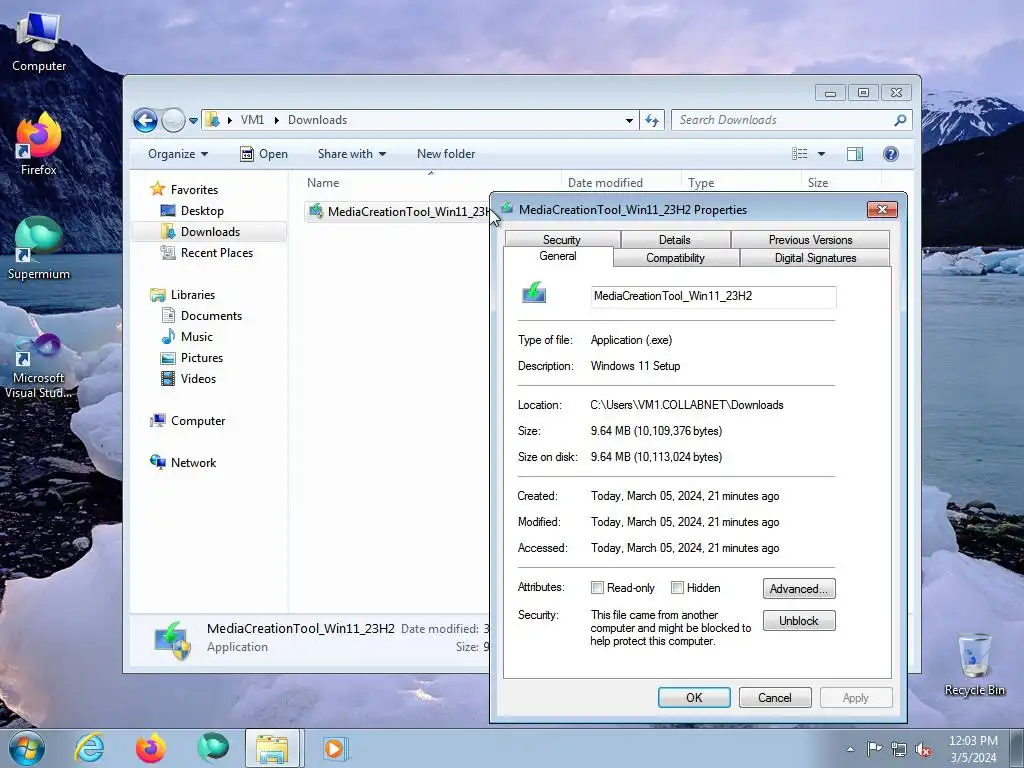1024x768 pixels.
Task: Open the Pictures library
Action: [x=202, y=358]
